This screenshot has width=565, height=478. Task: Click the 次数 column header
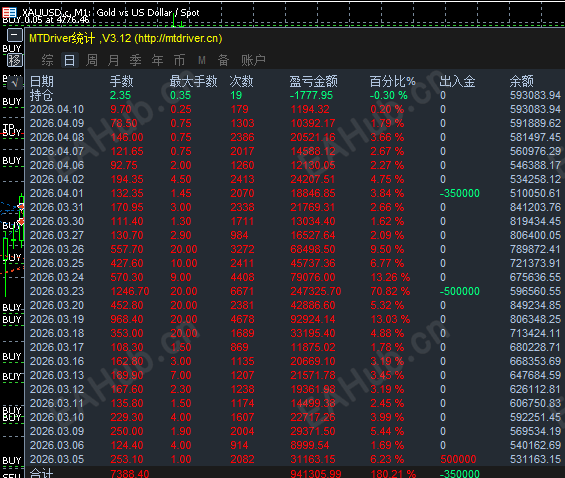coord(241,81)
